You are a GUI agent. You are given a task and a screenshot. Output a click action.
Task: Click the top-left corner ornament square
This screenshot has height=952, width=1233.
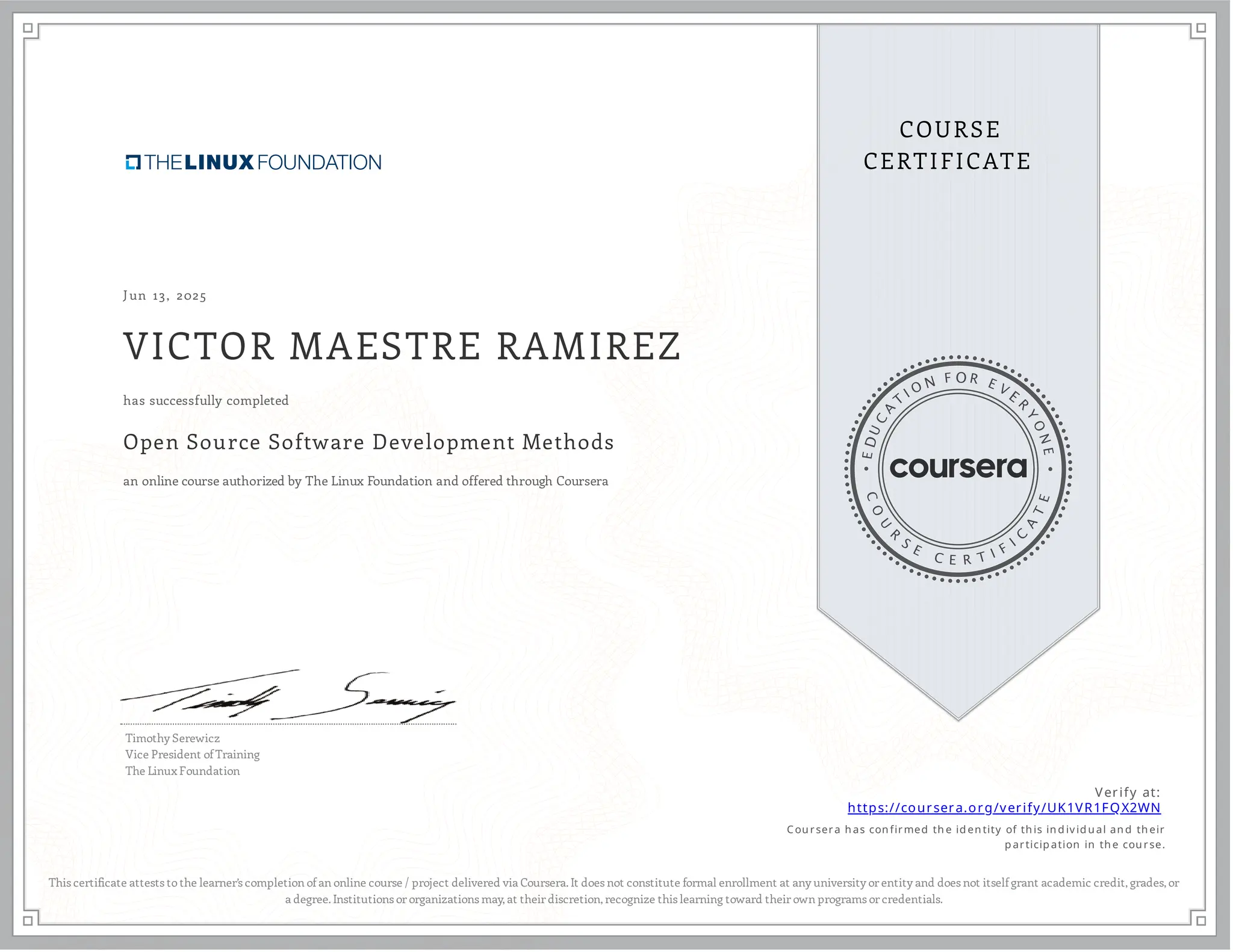28,28
